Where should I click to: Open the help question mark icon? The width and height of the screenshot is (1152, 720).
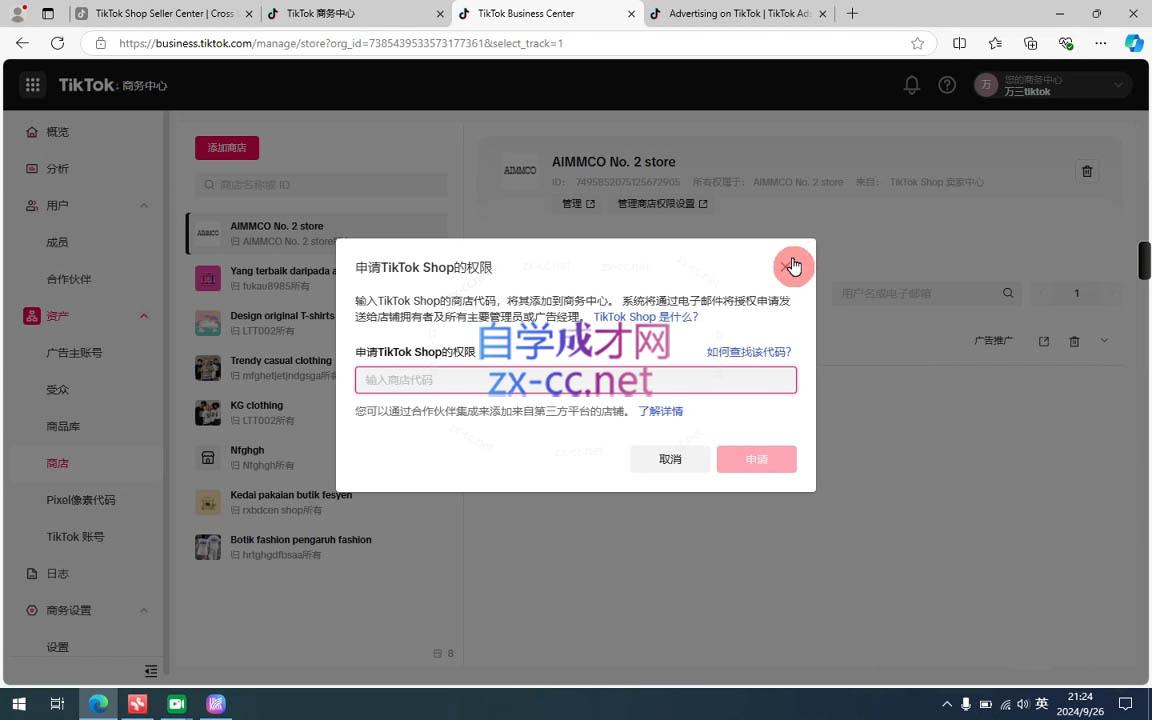[x=947, y=85]
